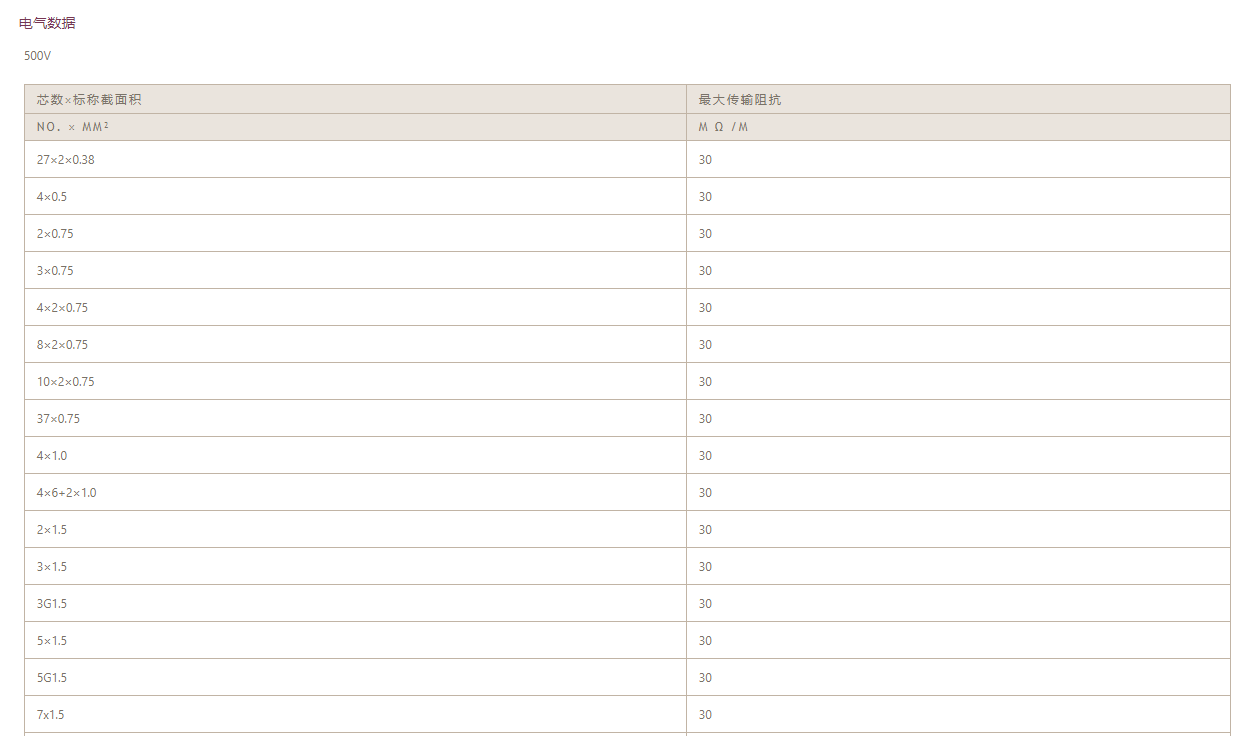Click the 最大传输阻抗 column header
The width and height of the screenshot is (1238, 736).
pyautogui.click(x=740, y=100)
